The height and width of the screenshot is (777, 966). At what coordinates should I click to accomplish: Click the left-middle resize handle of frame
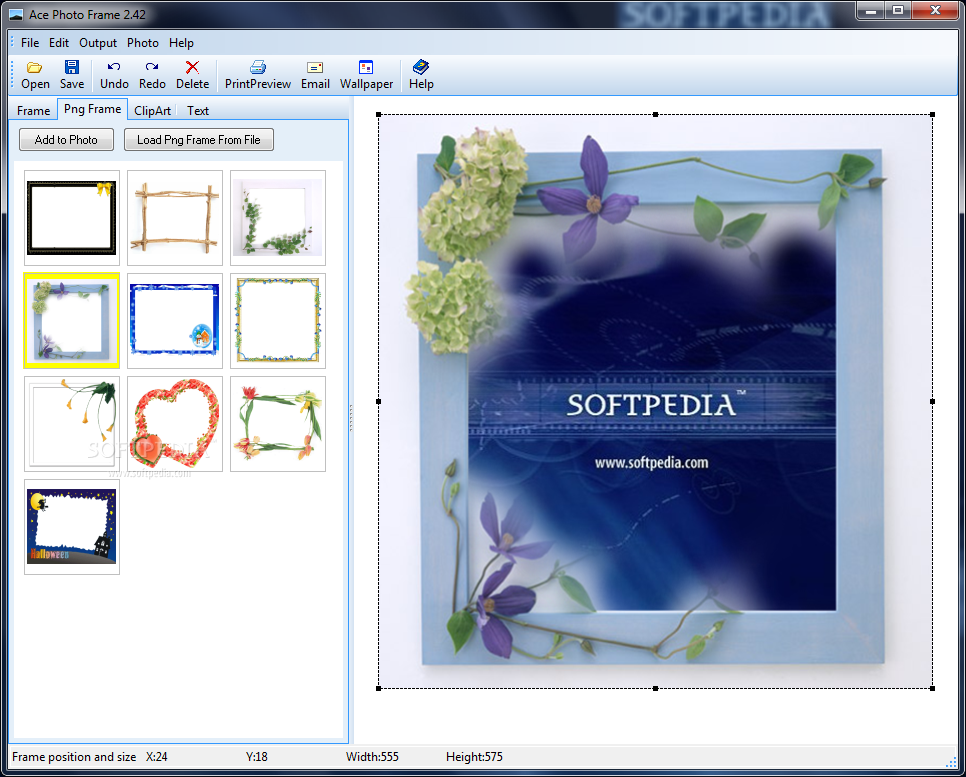pos(378,401)
